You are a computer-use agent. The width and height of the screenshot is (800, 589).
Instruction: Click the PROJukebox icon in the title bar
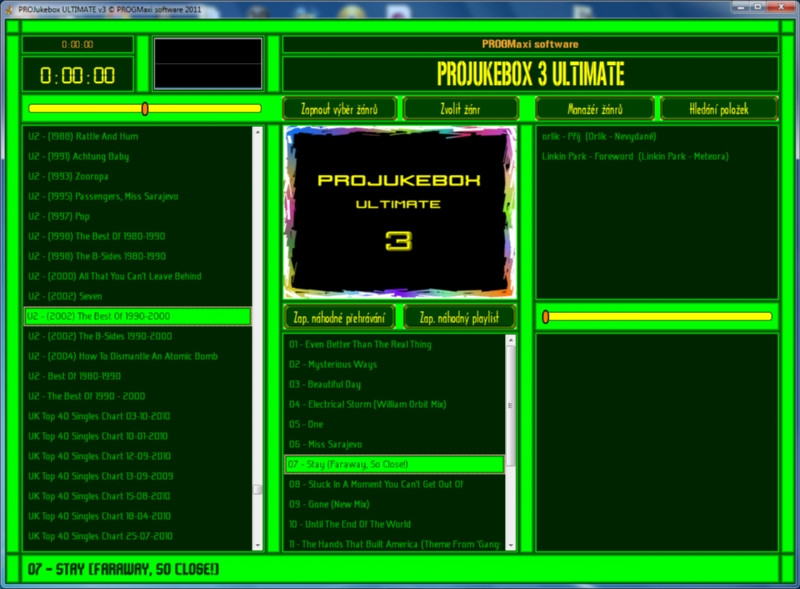(9, 9)
